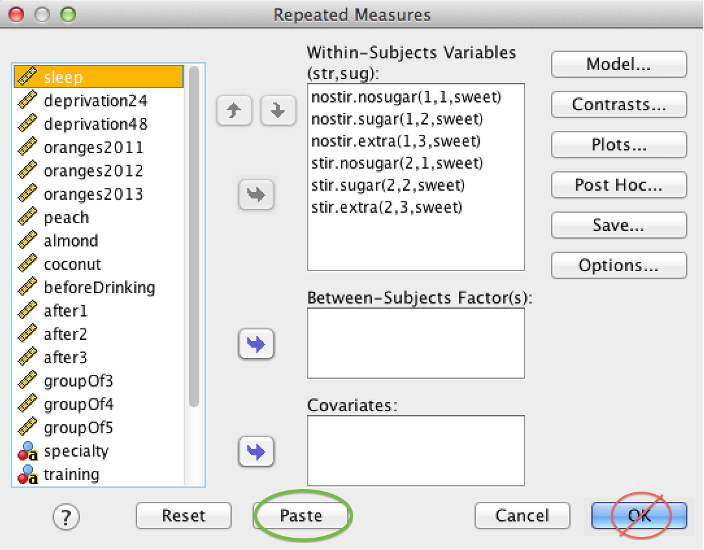Click the Within-Subjects Variables transfer arrow
This screenshot has height=550, width=704.
point(256,195)
